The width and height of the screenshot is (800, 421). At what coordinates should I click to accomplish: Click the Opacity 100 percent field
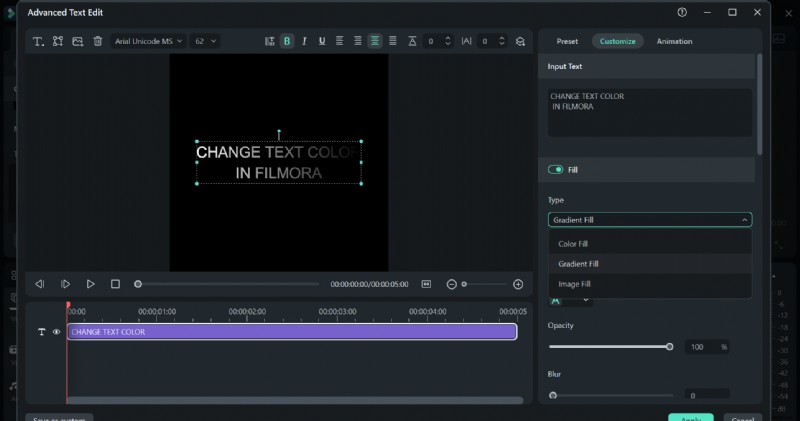click(706, 347)
